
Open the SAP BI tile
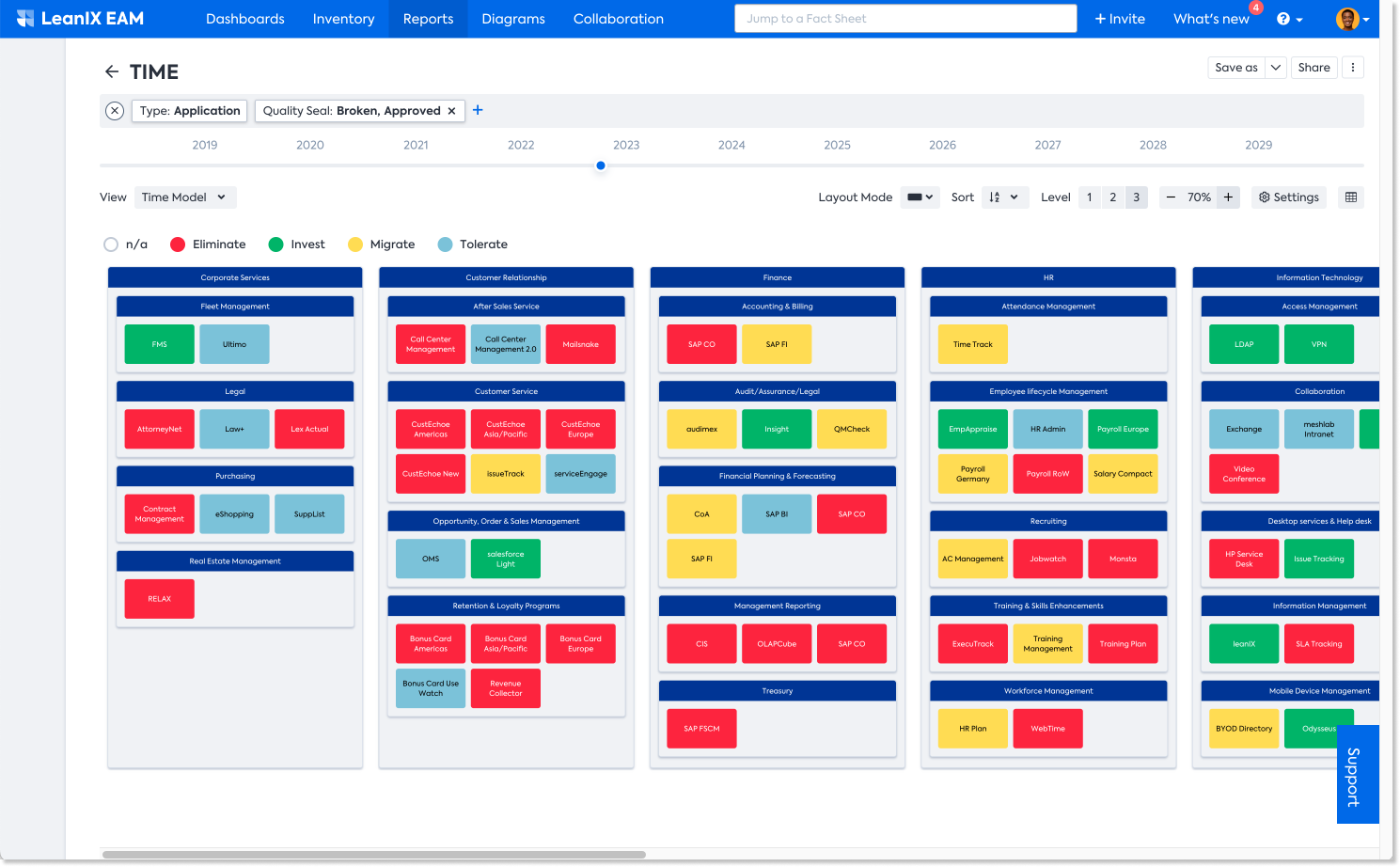[x=777, y=513]
